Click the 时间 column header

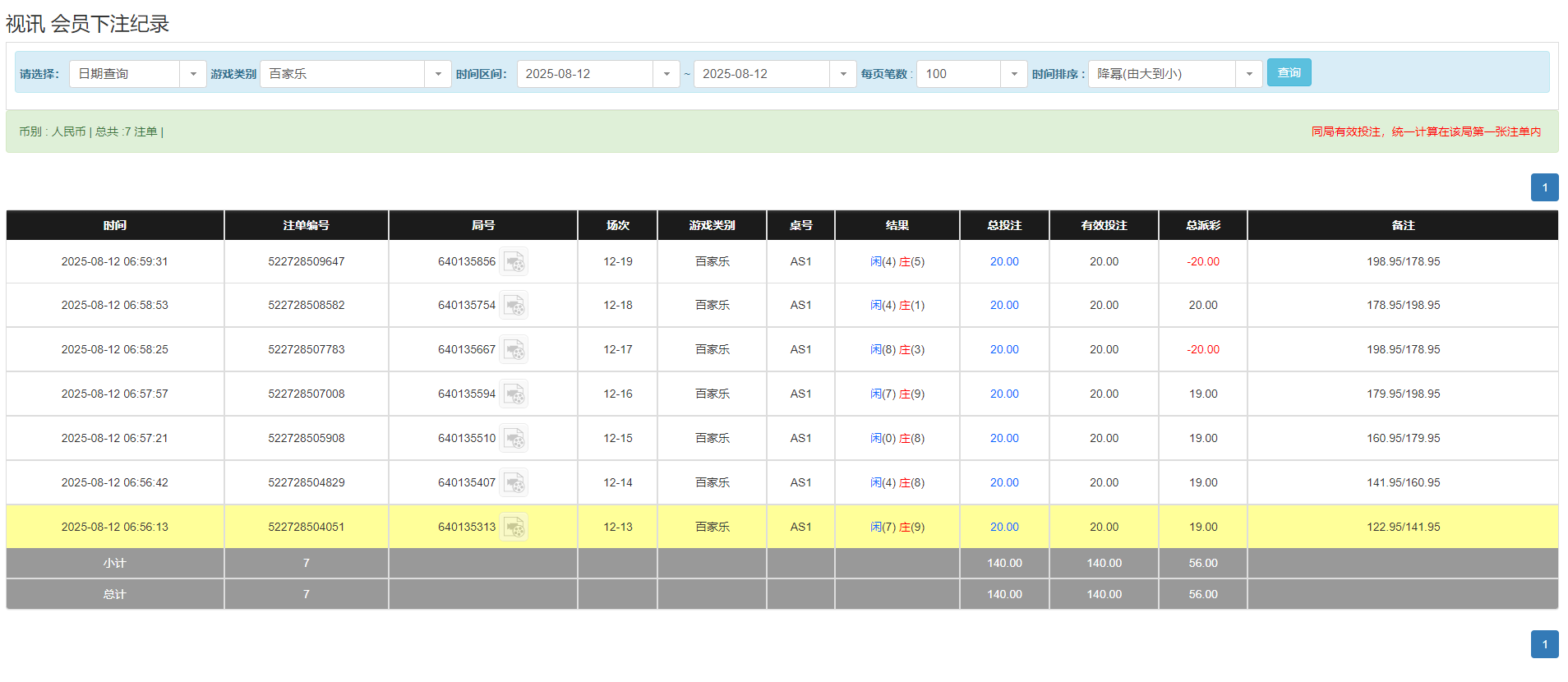(x=115, y=225)
